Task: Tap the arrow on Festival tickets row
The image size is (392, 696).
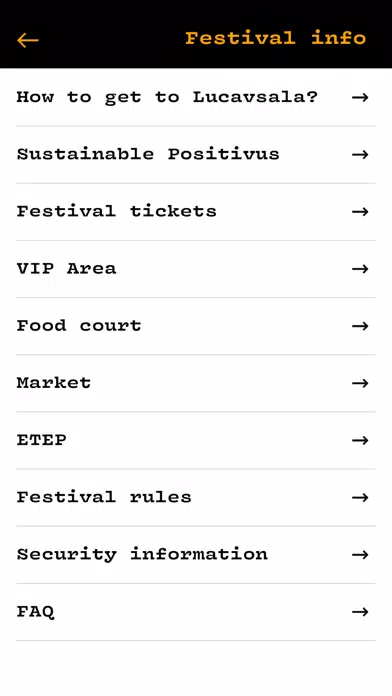Action: tap(360, 211)
